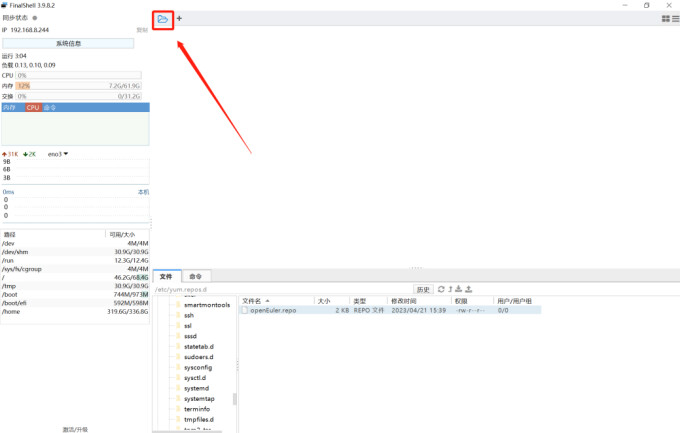Switch to grid layout view icon
The height and width of the screenshot is (433, 681).
coord(666,18)
